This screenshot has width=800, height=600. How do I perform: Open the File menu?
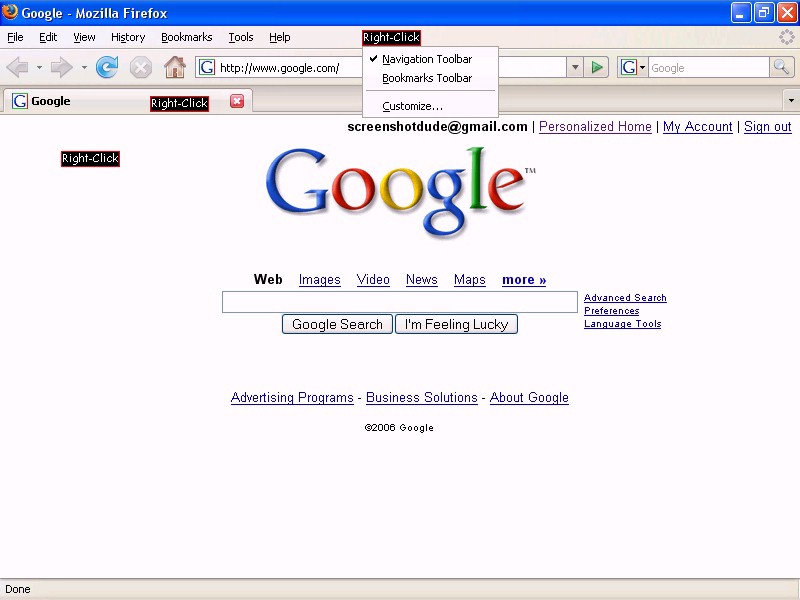pos(15,37)
